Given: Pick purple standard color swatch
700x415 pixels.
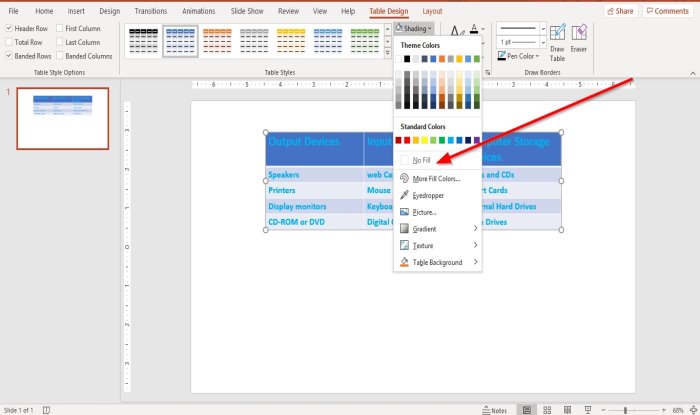Looking at the screenshot, I should coord(477,141).
